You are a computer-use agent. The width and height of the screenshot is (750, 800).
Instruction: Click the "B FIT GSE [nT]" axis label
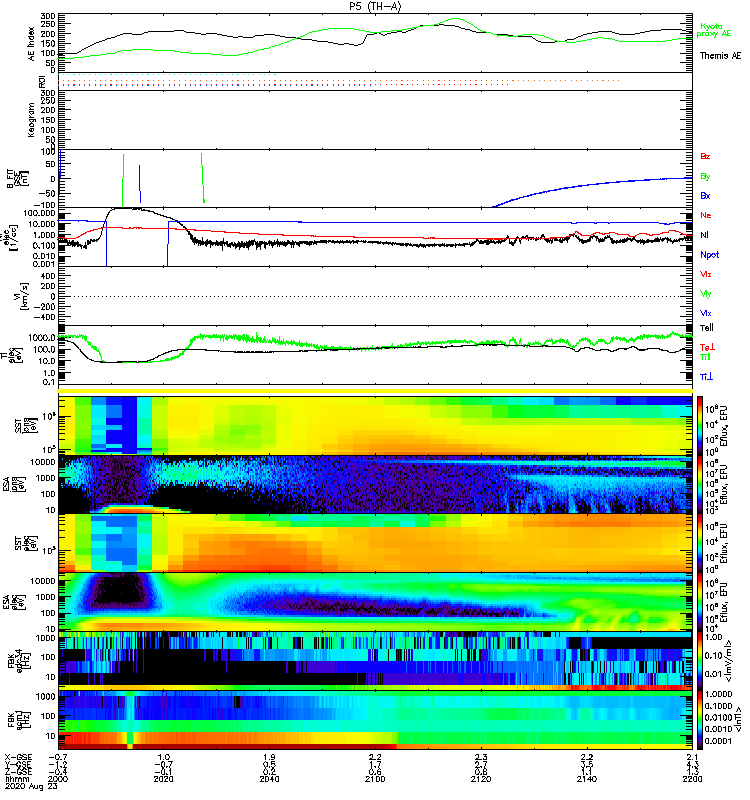click(18, 179)
